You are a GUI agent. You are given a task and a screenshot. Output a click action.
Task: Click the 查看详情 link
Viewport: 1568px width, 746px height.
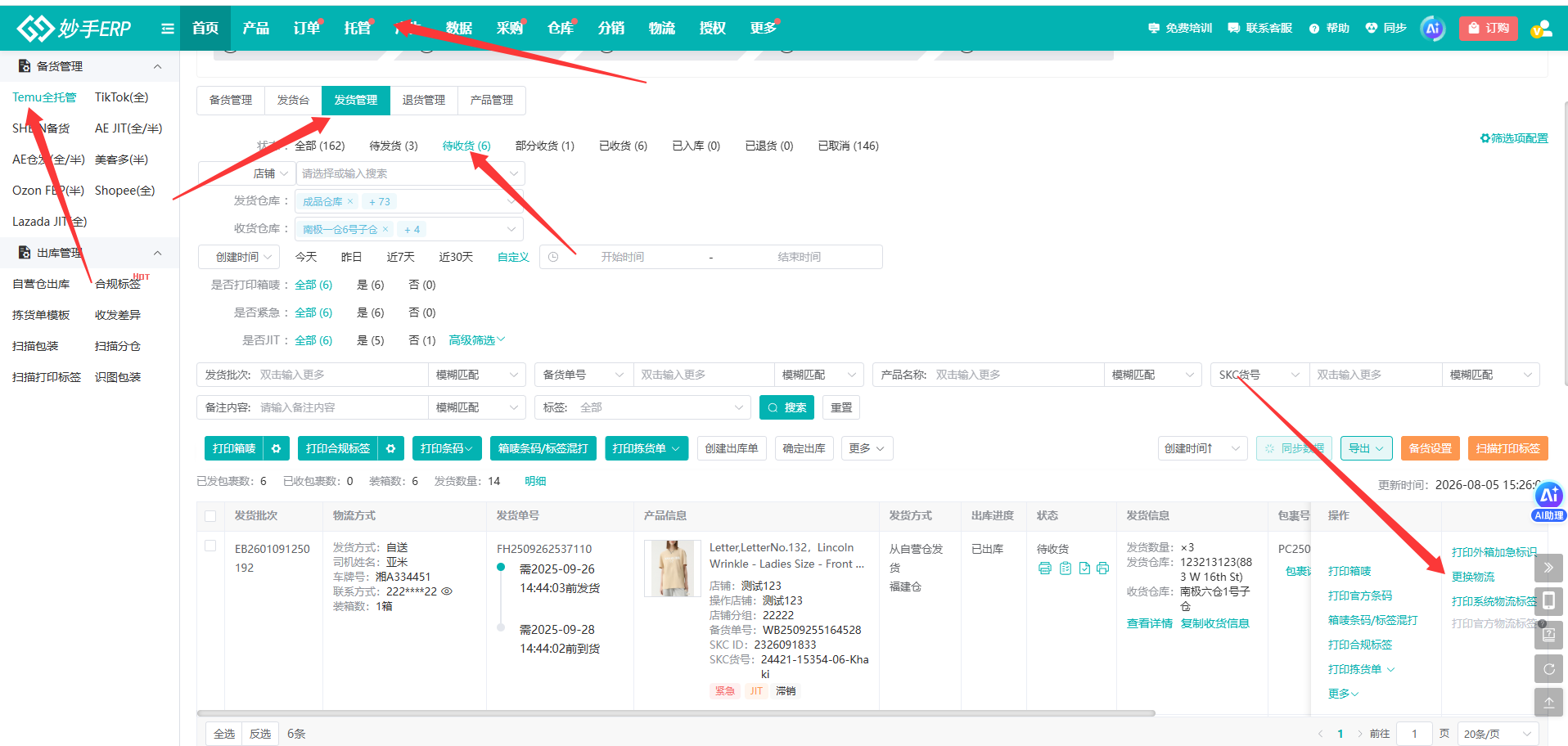point(1150,623)
